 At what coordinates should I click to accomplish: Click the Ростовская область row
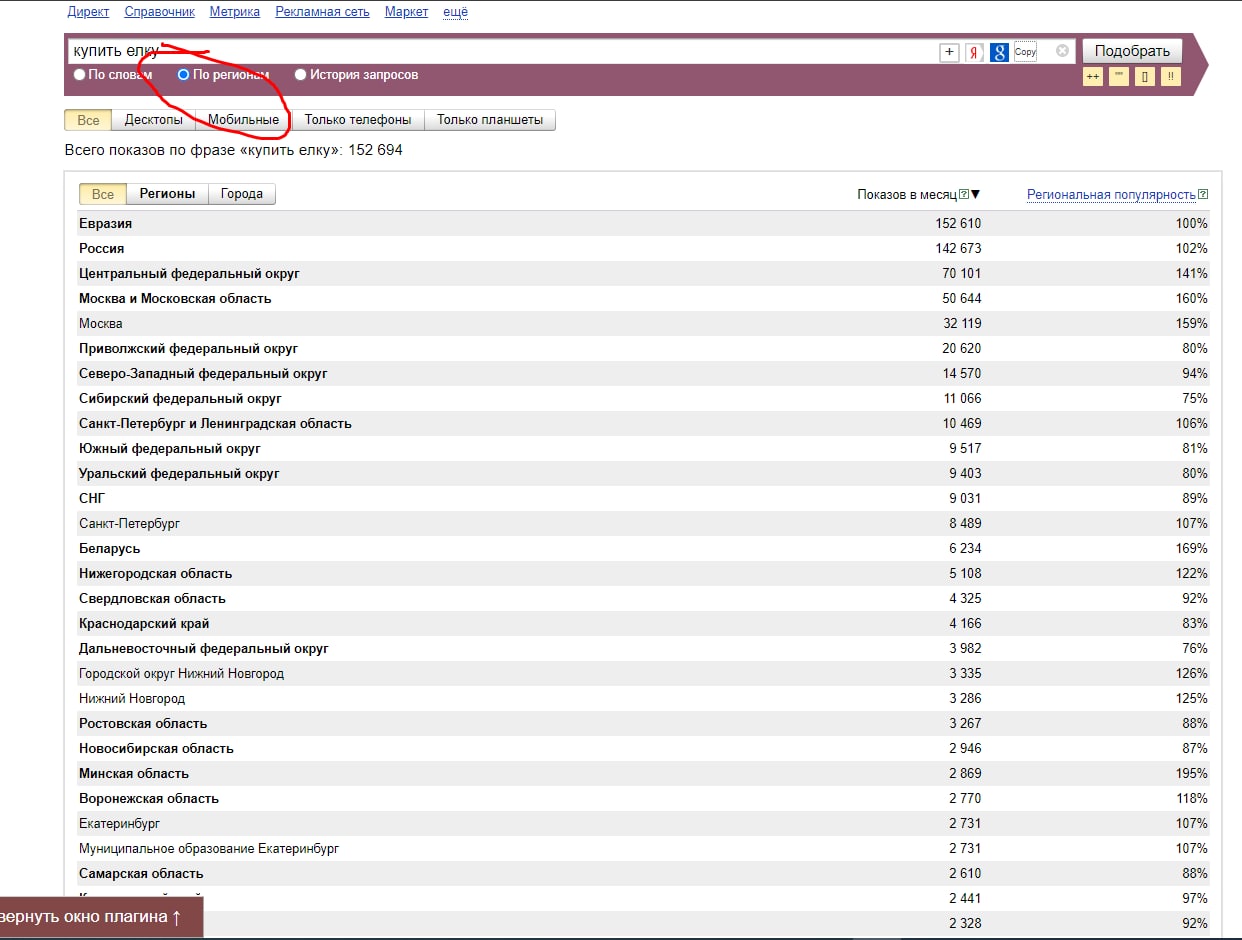coord(643,723)
